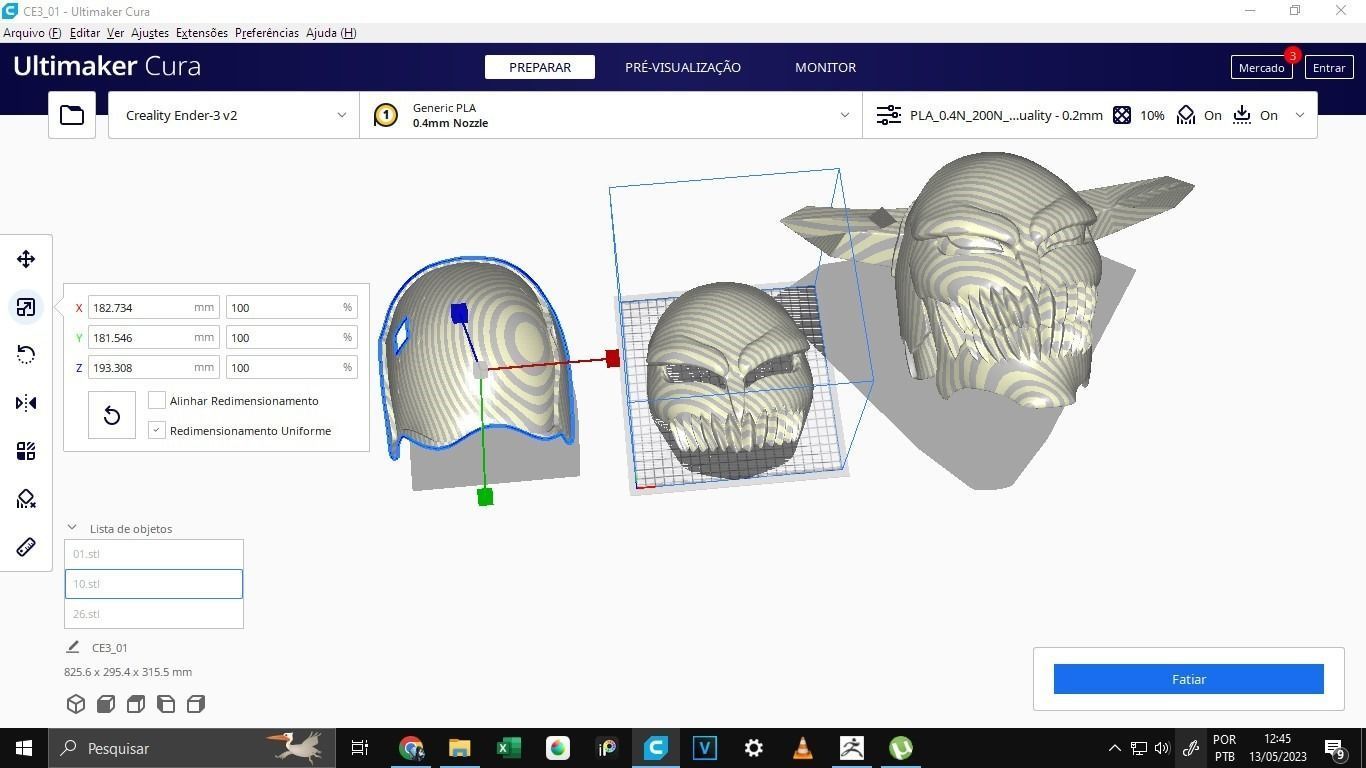1366x768 pixels.
Task: Select the Mirror tool
Action: click(x=26, y=403)
